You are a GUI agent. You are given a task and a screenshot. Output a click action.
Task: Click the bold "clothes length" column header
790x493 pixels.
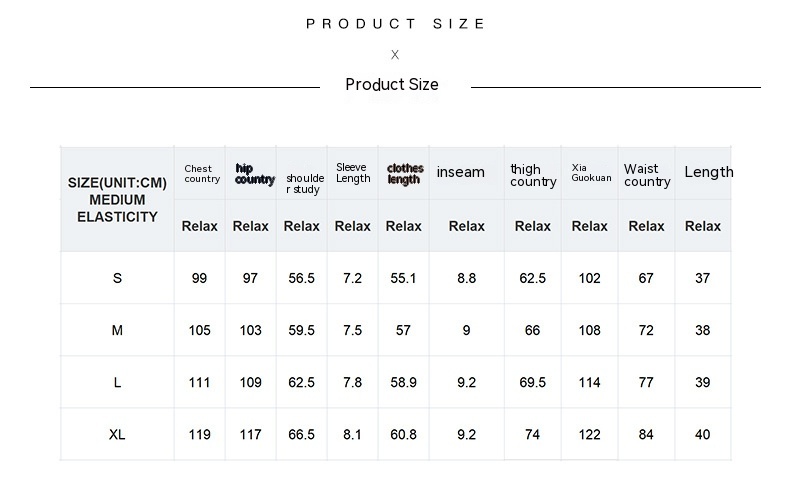404,174
